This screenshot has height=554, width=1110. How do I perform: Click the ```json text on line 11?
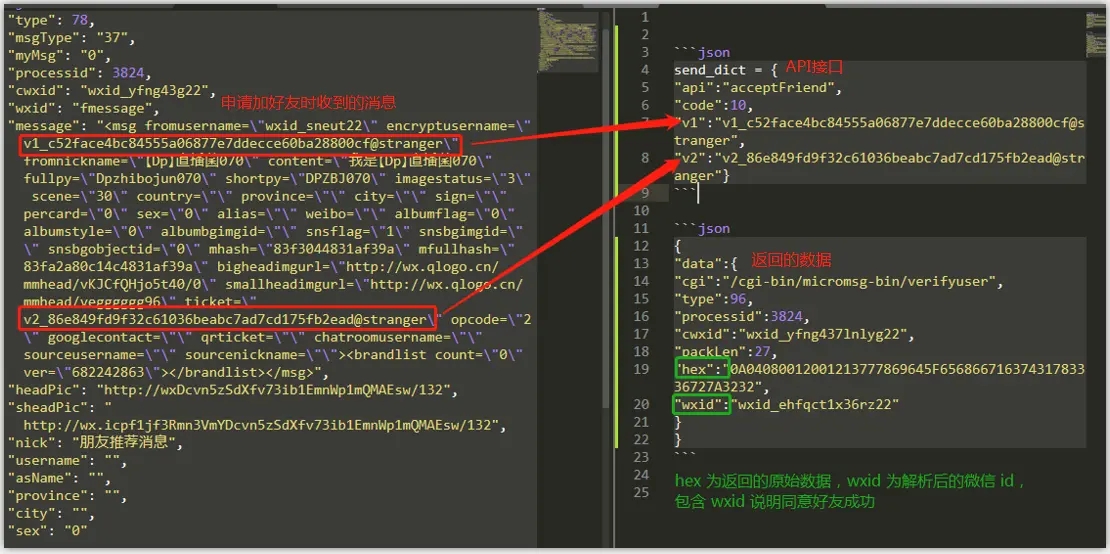coord(702,229)
